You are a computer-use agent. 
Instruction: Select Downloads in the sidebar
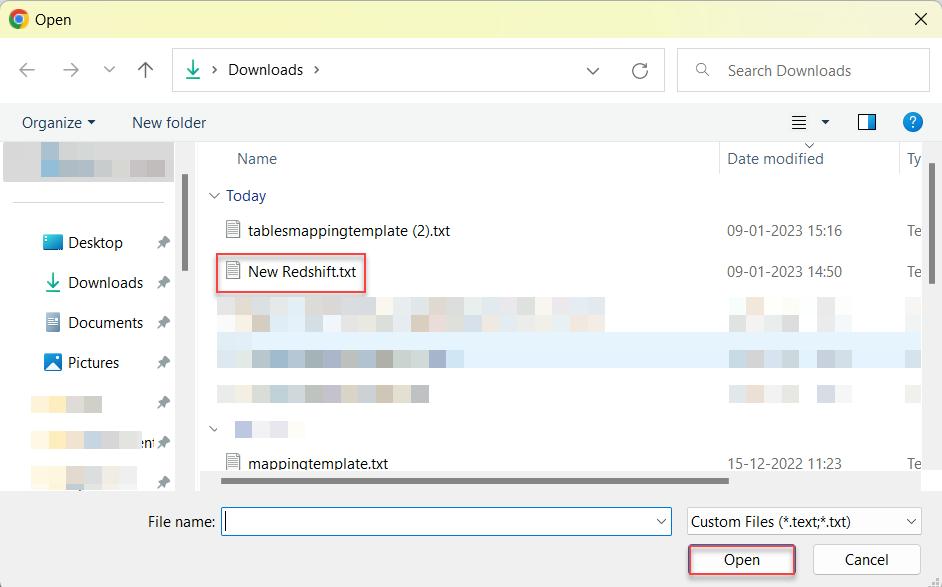pyautogui.click(x=106, y=282)
